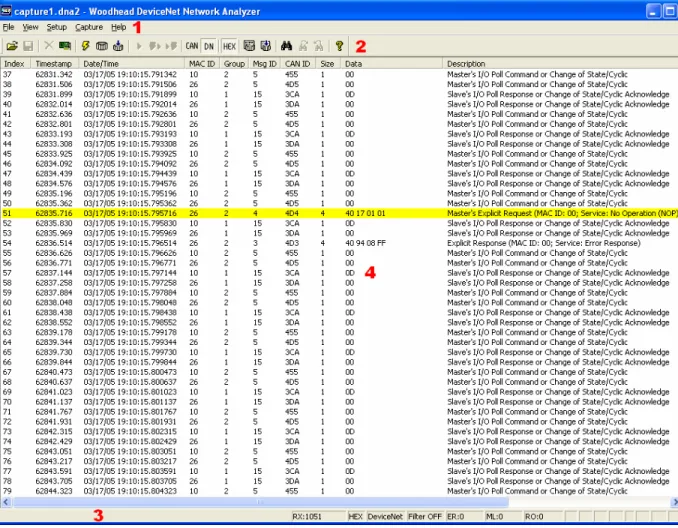This screenshot has height=528, width=678.
Task: Click the second grey step-forward icon
Action: pos(171,46)
